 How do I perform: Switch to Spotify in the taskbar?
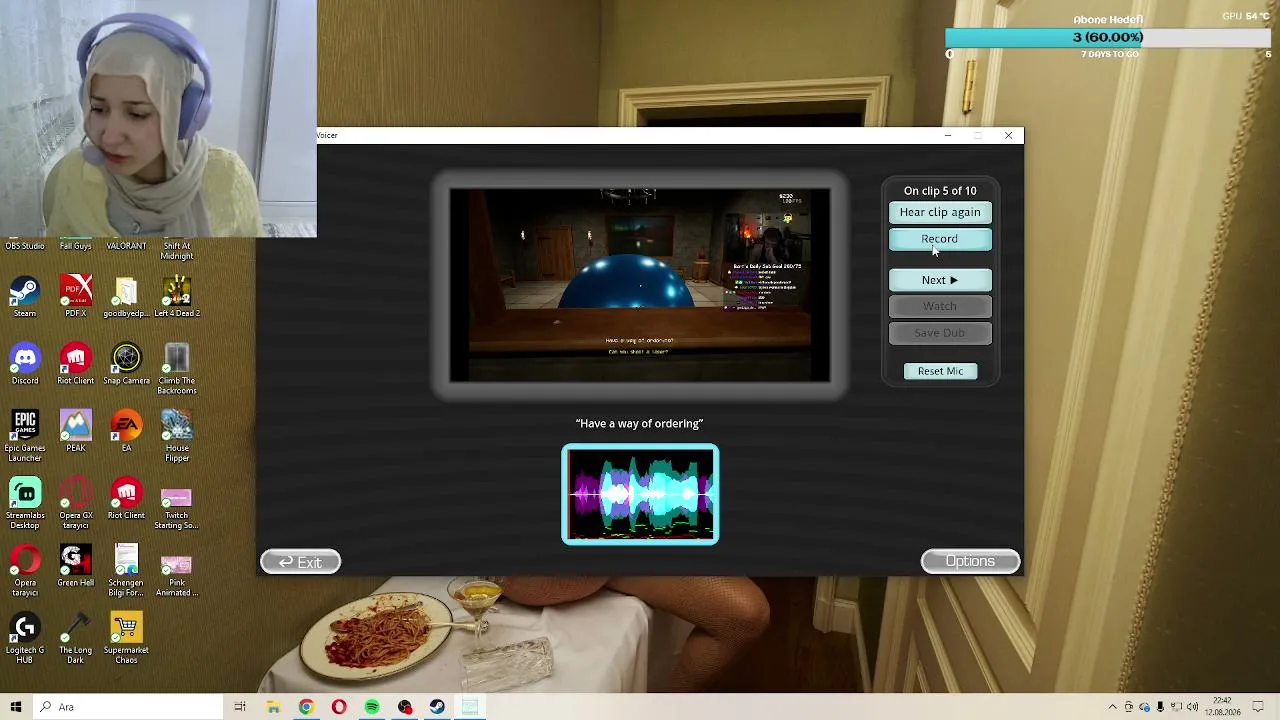372,707
